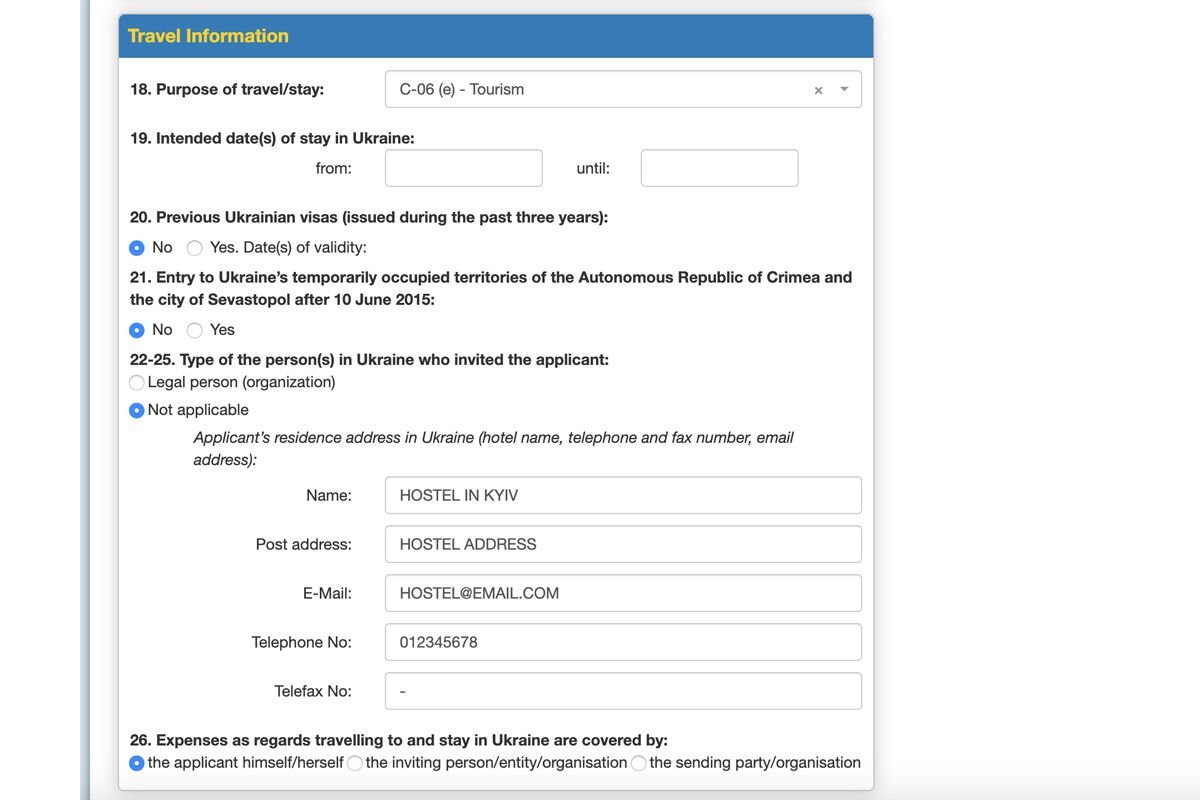
Task: Select 'Yes' for entry to Crimea
Action: point(195,330)
